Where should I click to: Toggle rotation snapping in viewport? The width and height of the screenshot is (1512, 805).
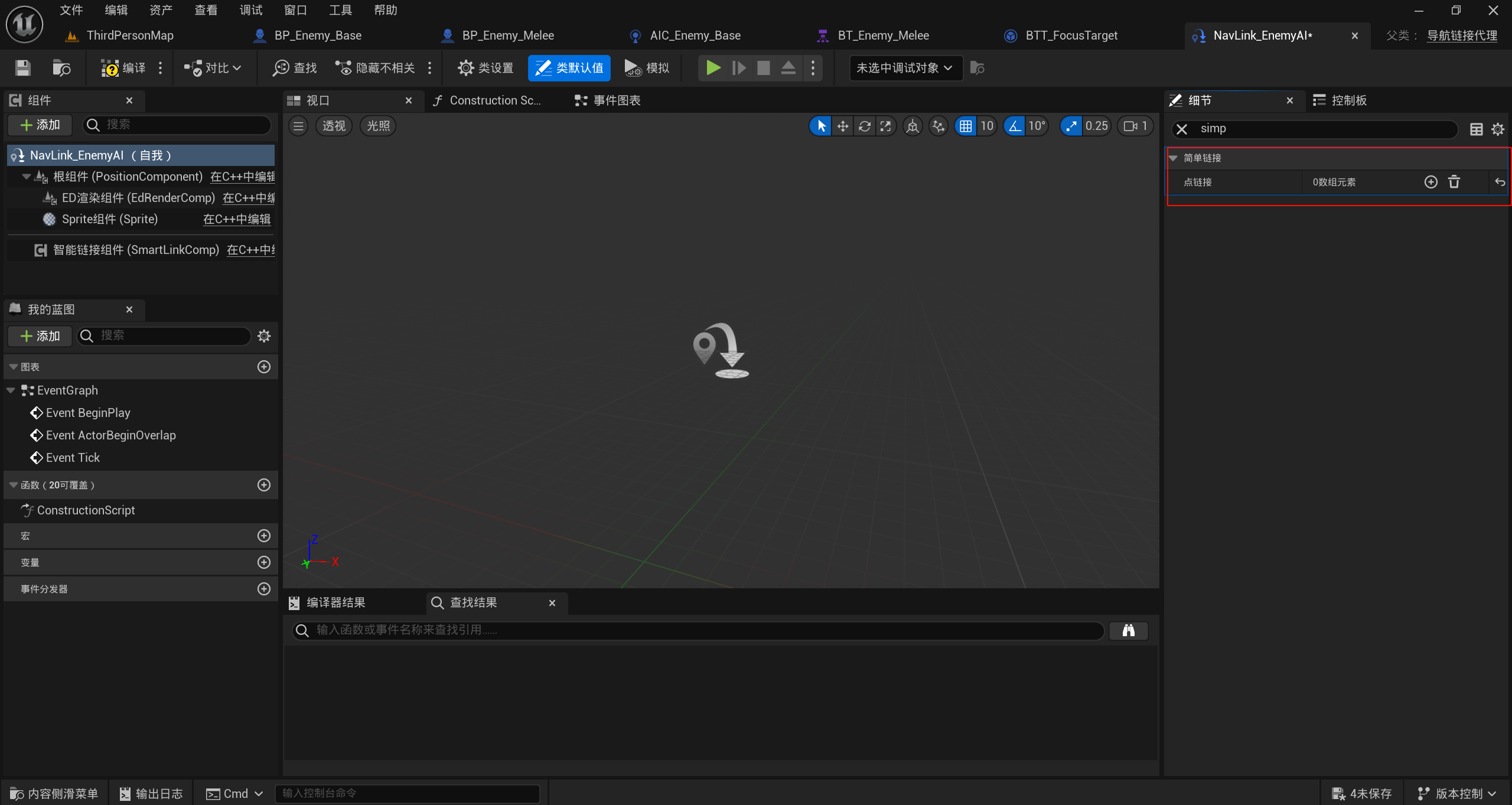coord(1014,126)
